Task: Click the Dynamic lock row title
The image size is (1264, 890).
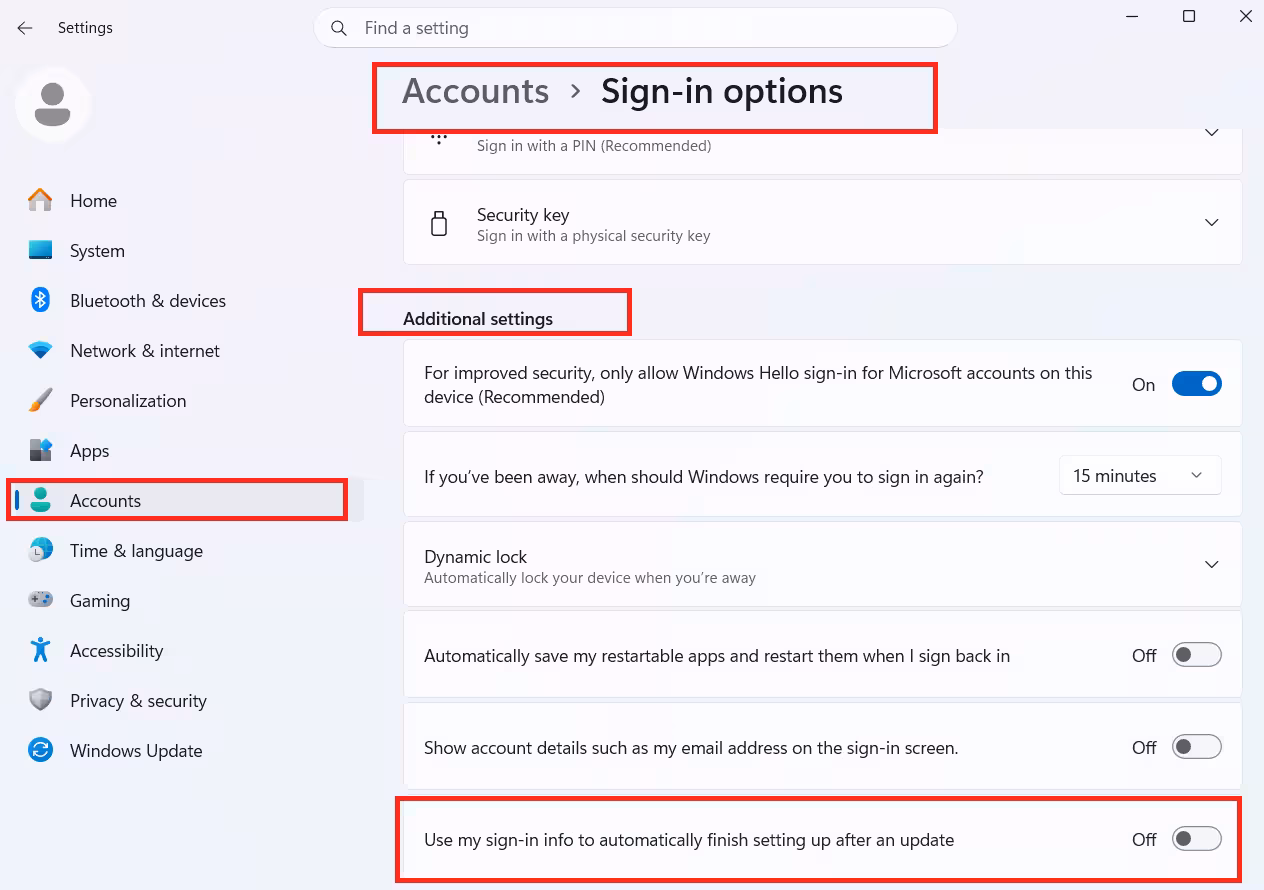Action: [x=475, y=556]
